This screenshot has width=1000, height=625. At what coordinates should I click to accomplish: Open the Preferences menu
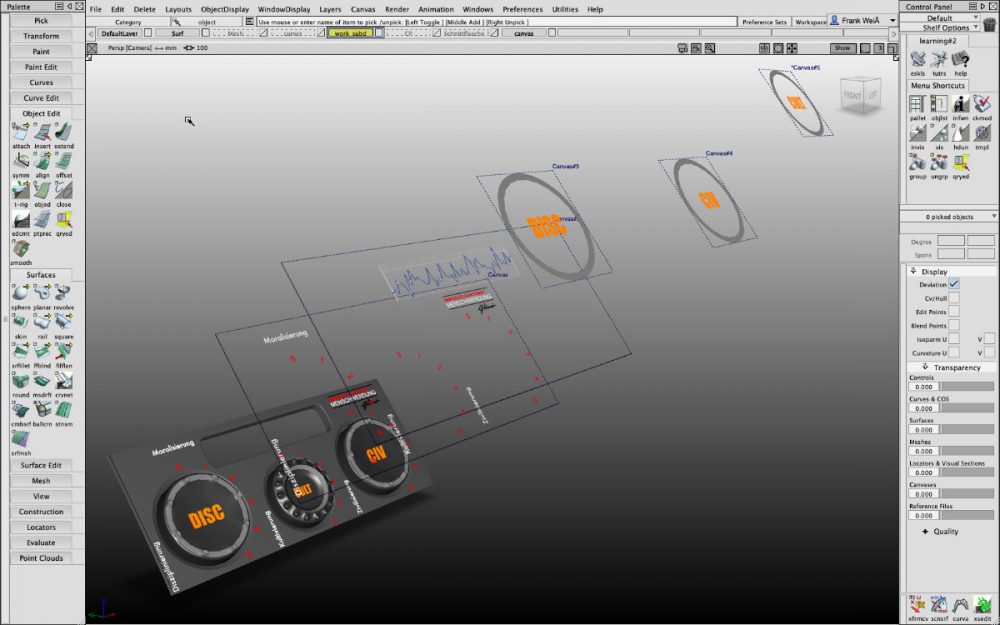pos(522,9)
